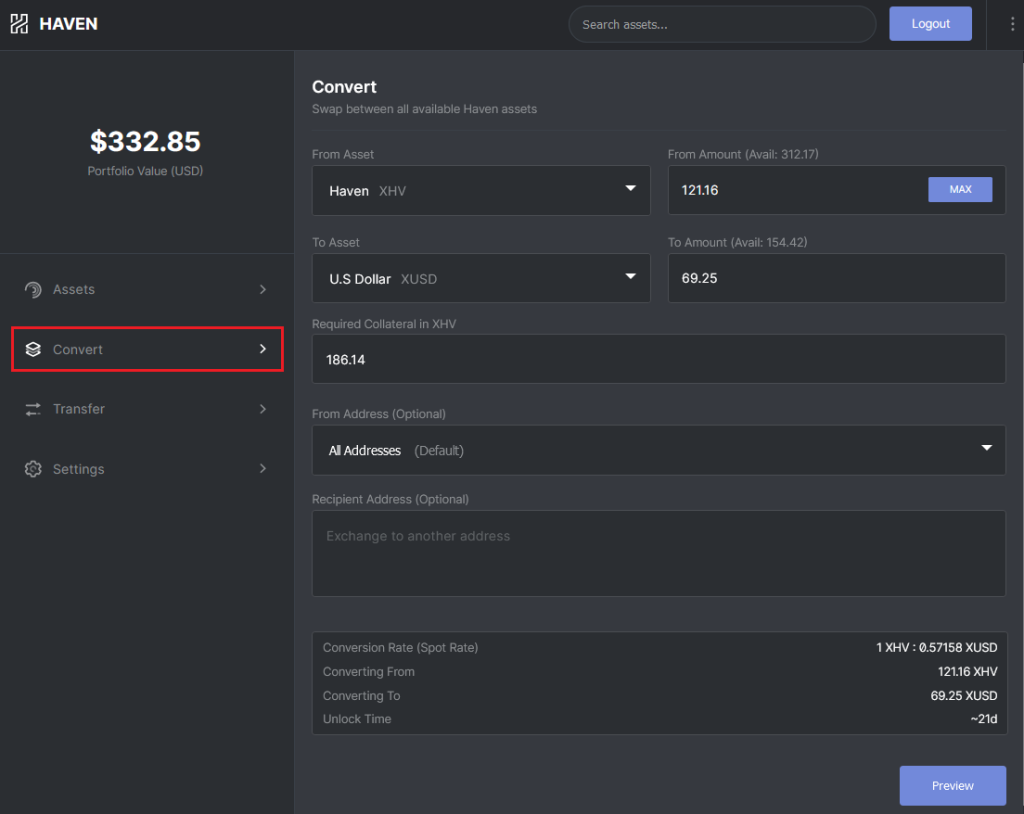Go to the Settings menu item
This screenshot has height=814, width=1024.
[x=147, y=469]
